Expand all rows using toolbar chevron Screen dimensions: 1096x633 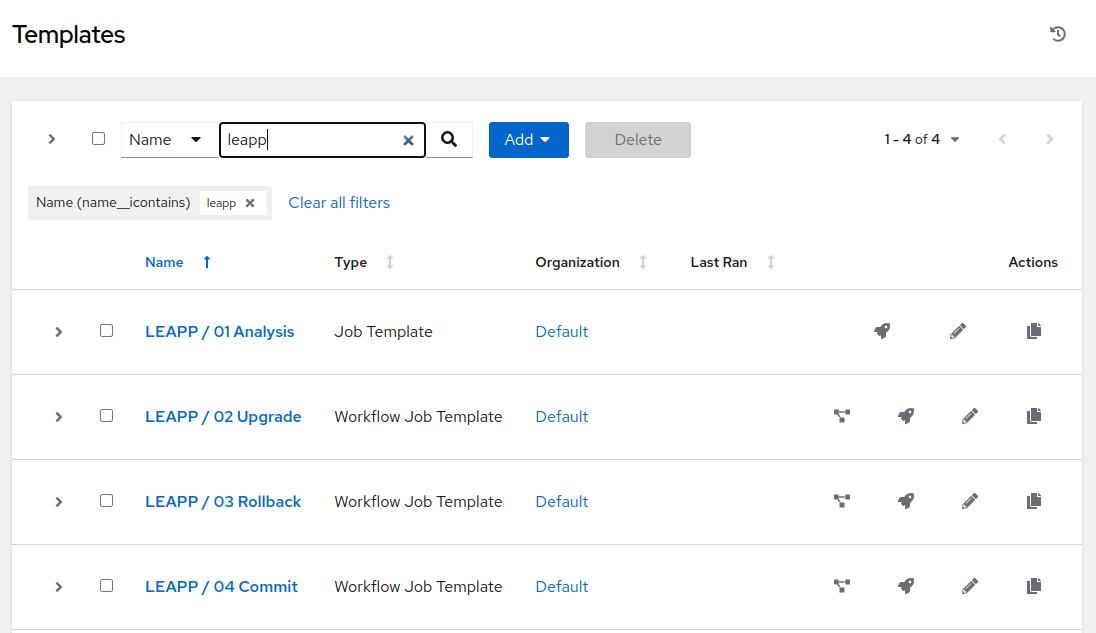[52, 139]
